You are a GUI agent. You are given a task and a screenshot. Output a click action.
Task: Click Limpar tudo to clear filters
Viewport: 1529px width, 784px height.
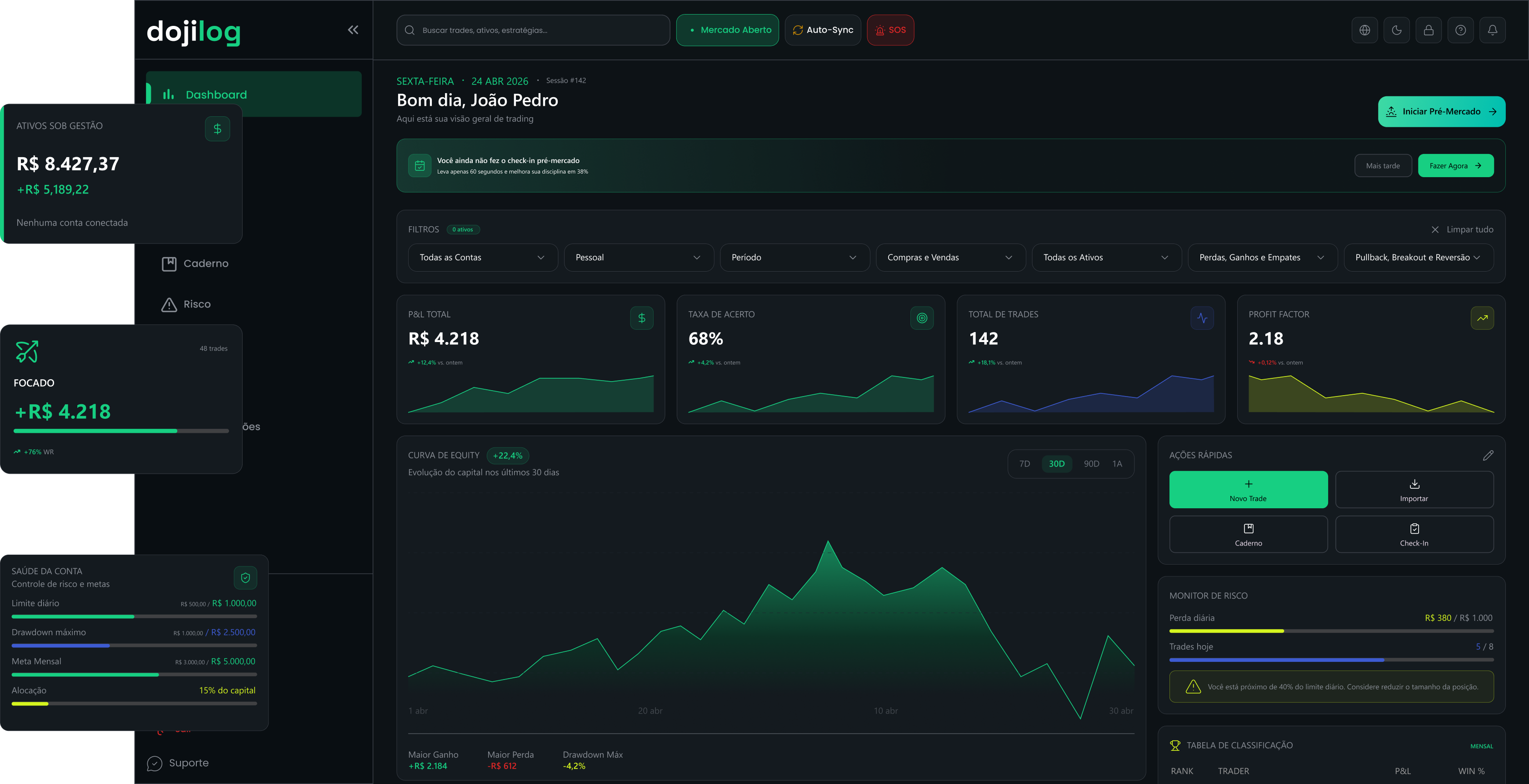(x=1463, y=229)
